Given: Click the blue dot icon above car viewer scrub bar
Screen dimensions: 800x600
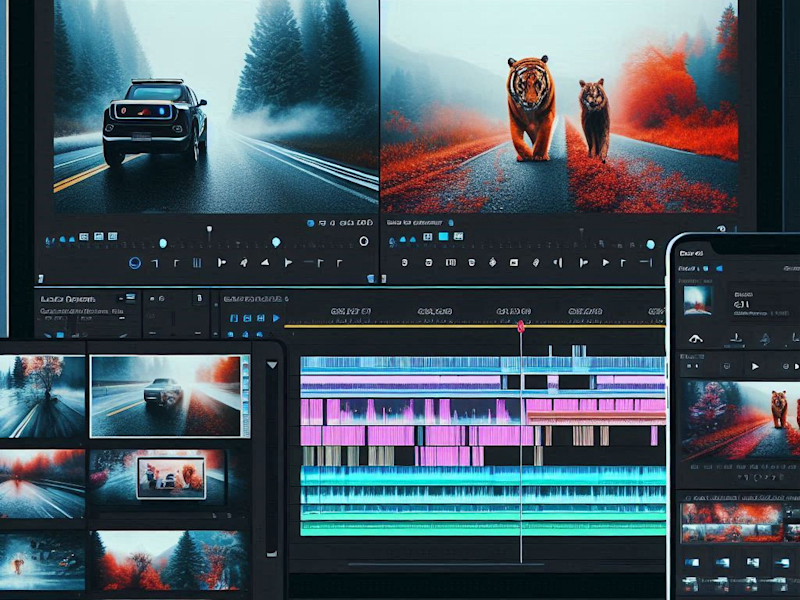Looking at the screenshot, I should pos(310,223).
